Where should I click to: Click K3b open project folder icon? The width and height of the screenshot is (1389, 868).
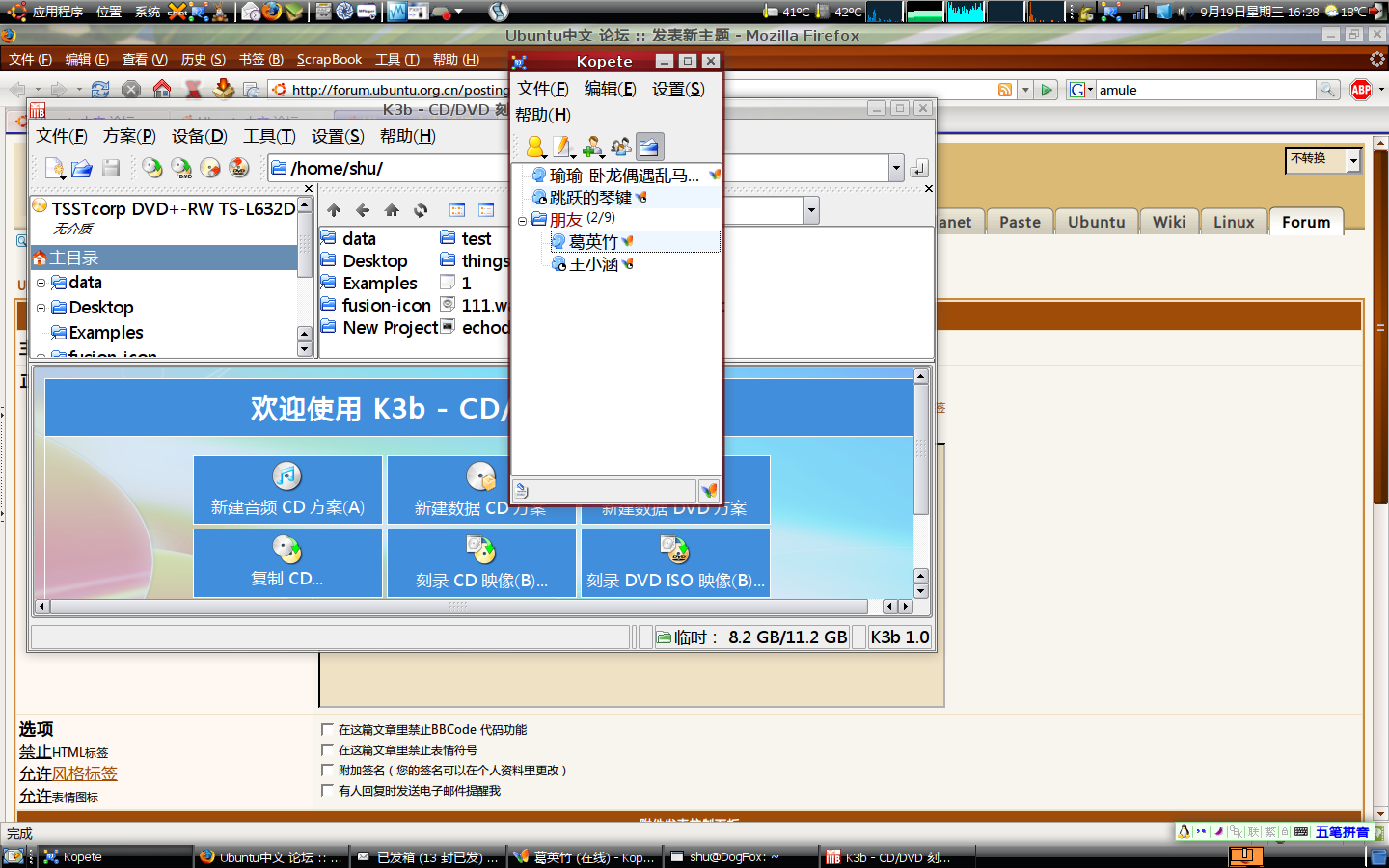(82, 168)
